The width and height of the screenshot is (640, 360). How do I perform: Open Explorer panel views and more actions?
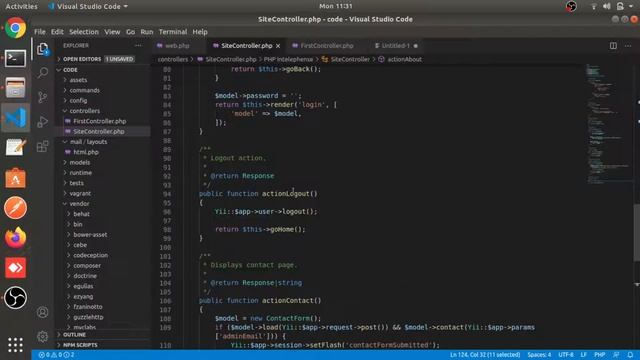[138, 46]
